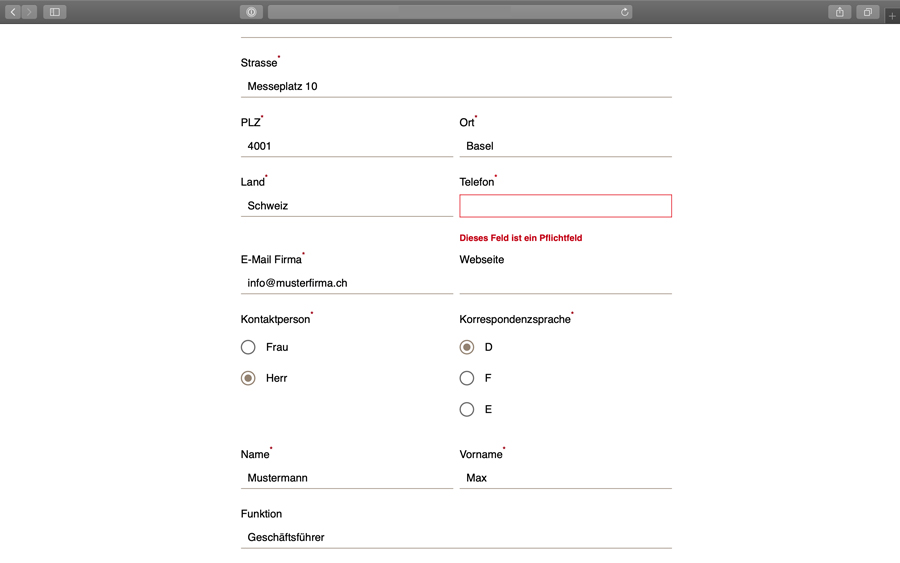Image resolution: width=900 pixels, height=563 pixels.
Task: Click the Webseite label
Action: pyautogui.click(x=482, y=259)
